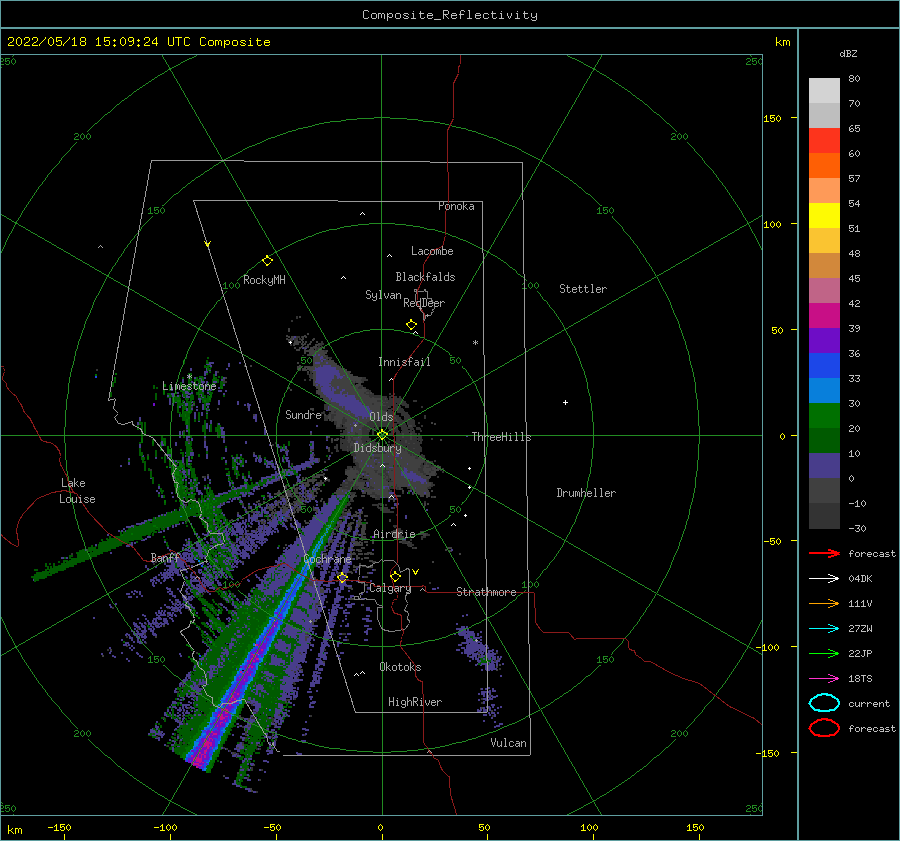Click the yellow diamond marker below Cochrane
The height and width of the screenshot is (841, 900).
click(342, 578)
